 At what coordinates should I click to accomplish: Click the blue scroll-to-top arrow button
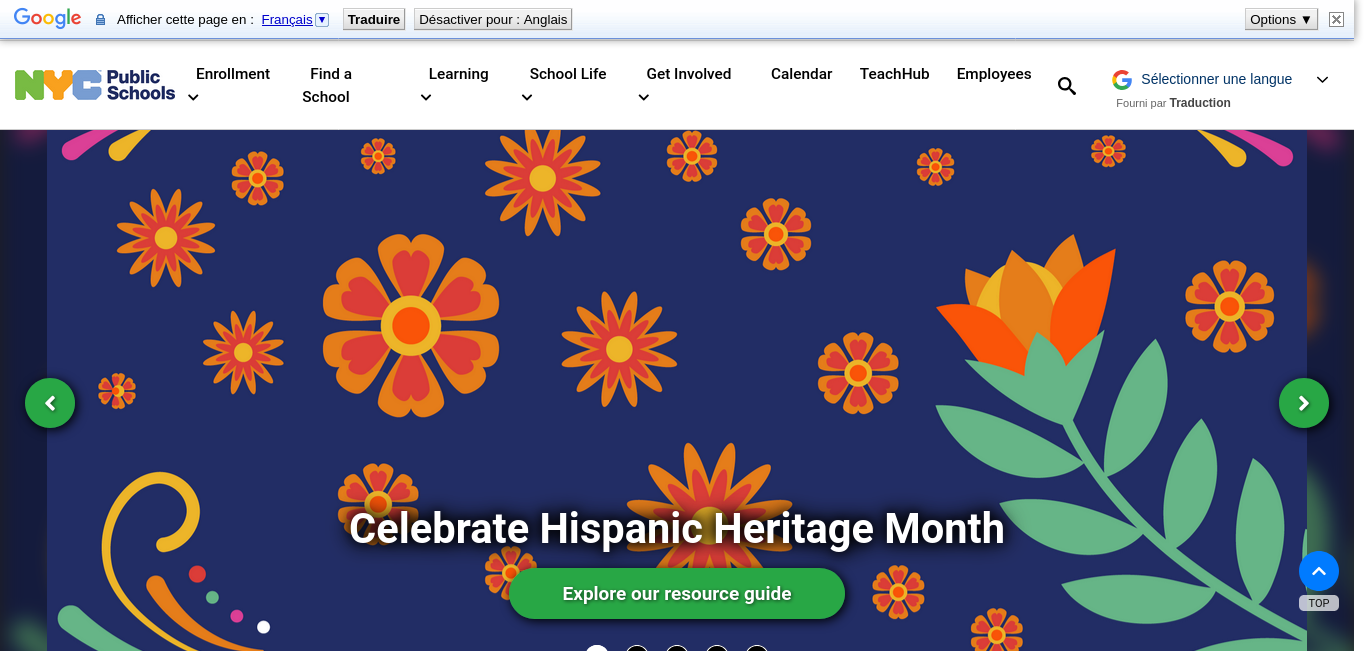[1318, 572]
